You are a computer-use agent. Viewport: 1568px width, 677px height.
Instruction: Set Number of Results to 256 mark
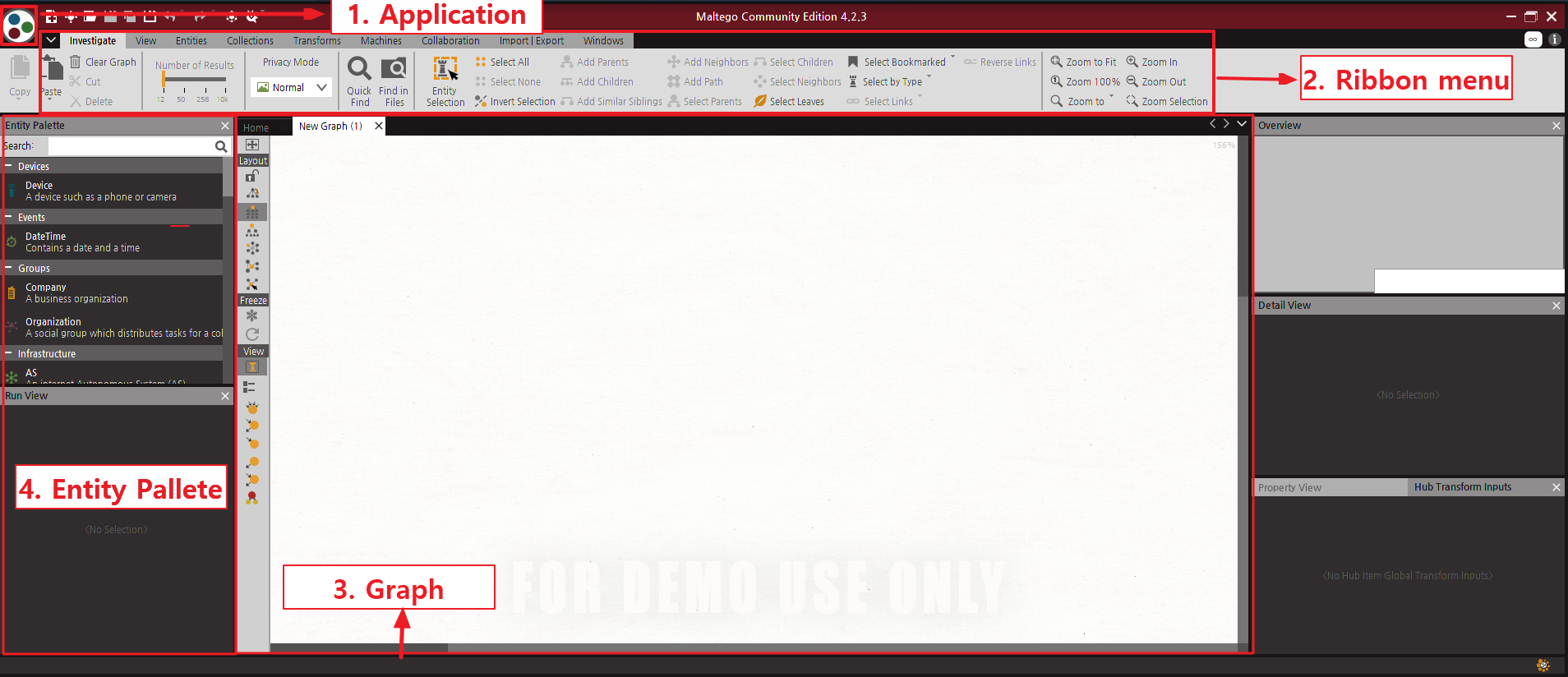[202, 99]
